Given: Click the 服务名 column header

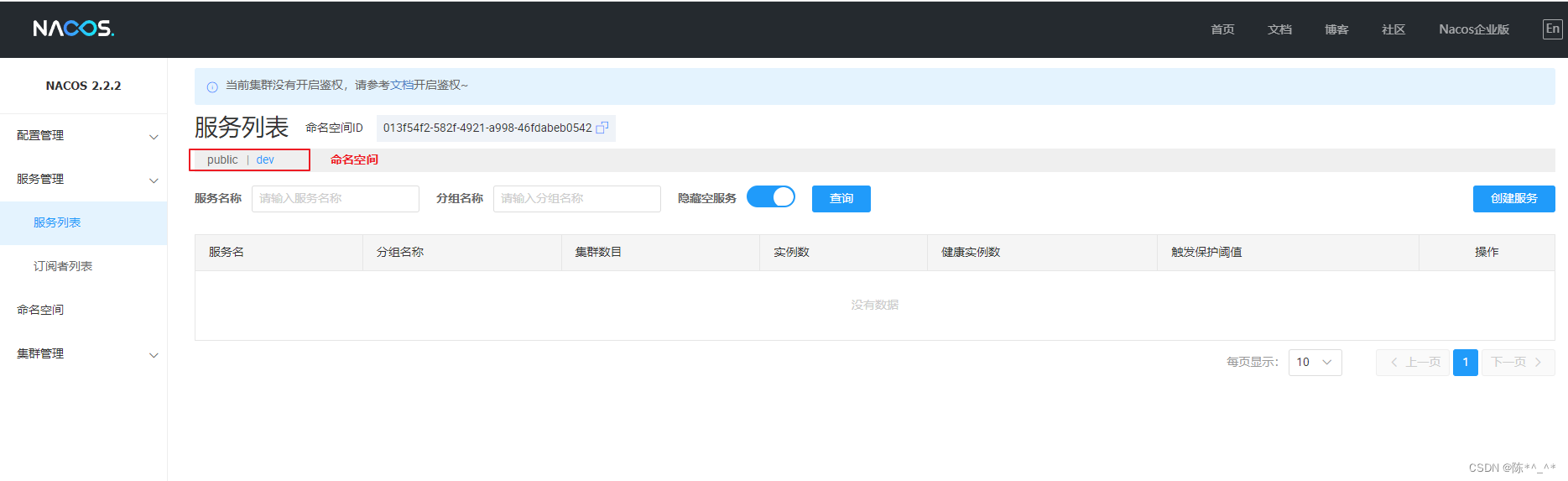Looking at the screenshot, I should (x=279, y=253).
